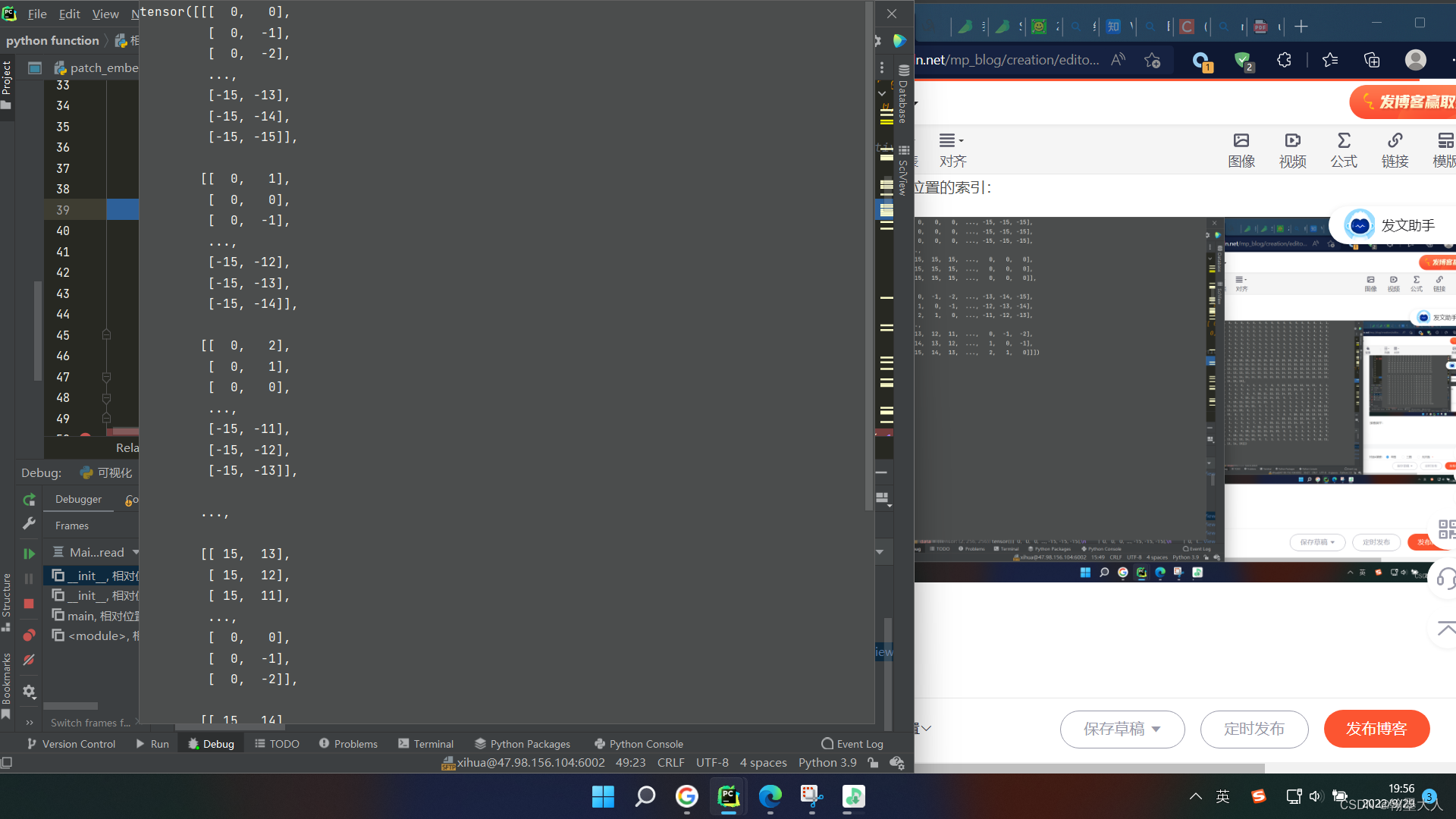Insert image with 图像 icon
1456x819 pixels.
coord(1241,149)
